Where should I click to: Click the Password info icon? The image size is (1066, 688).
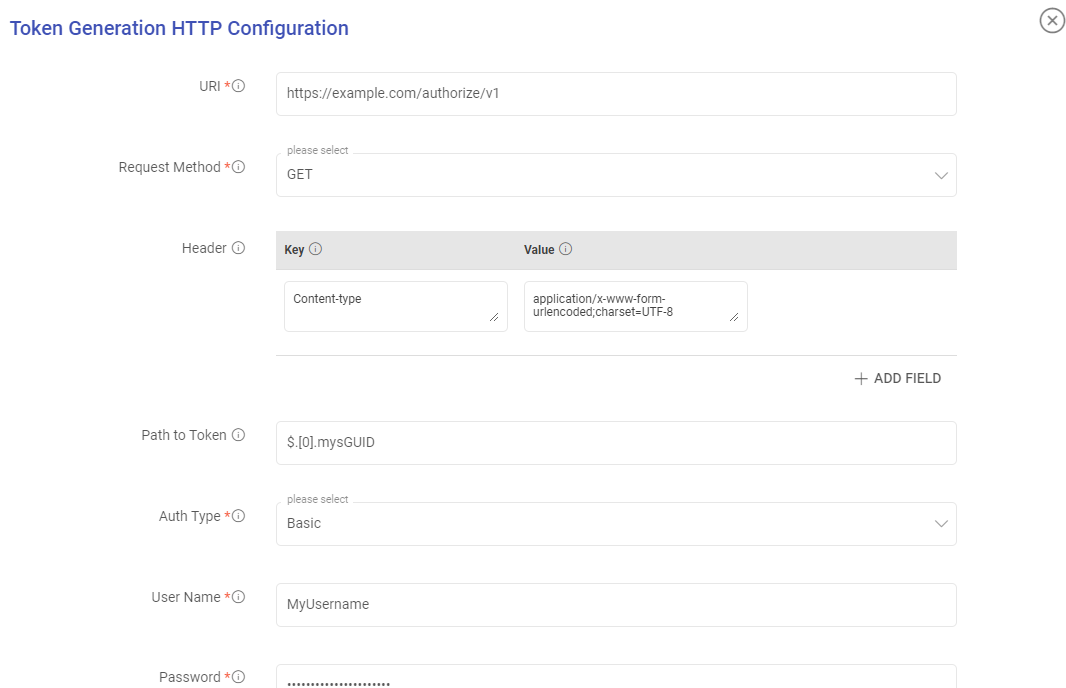coord(238,676)
